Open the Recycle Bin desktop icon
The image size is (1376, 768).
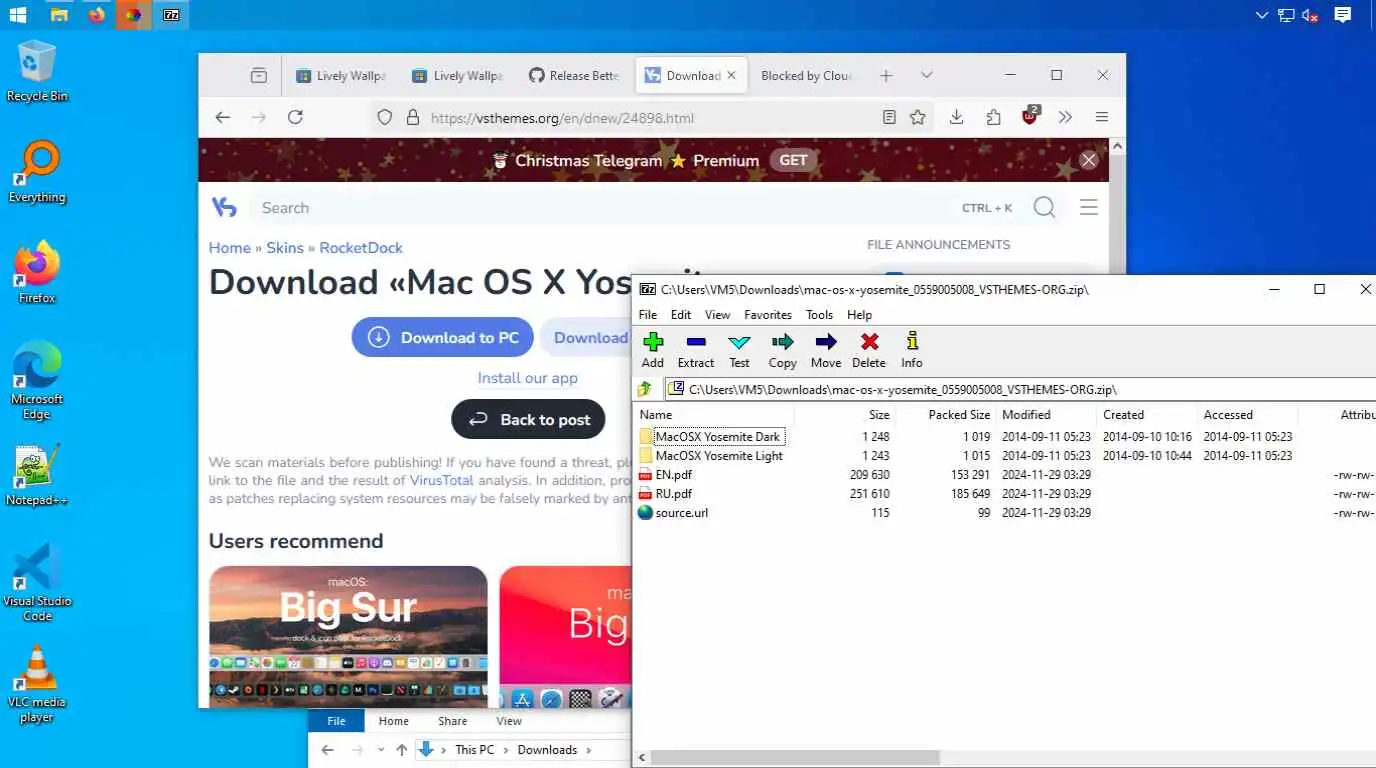pyautogui.click(x=37, y=70)
